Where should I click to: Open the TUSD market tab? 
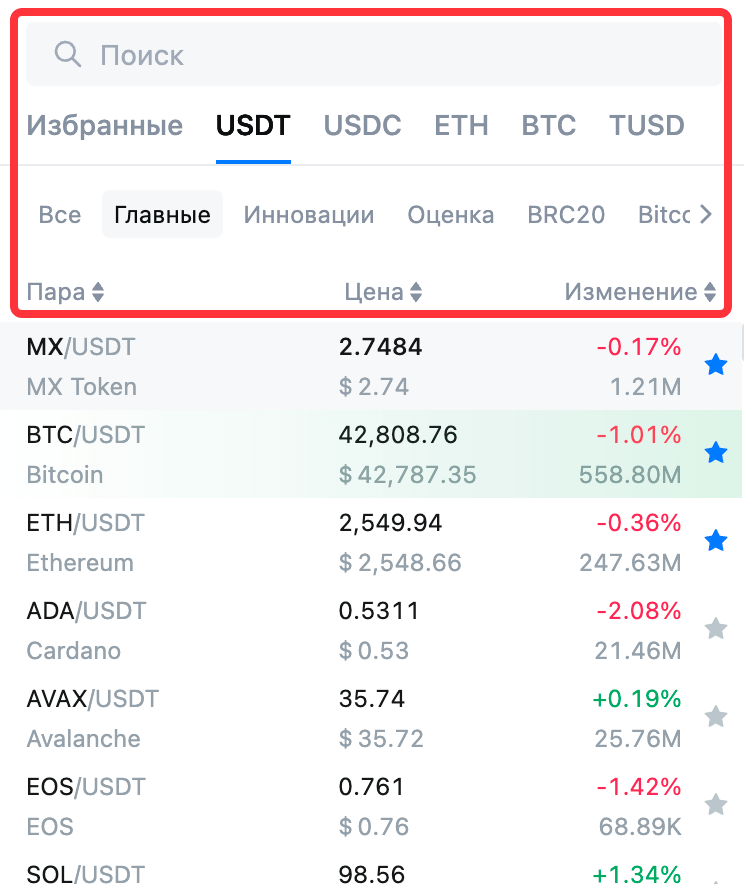point(647,125)
